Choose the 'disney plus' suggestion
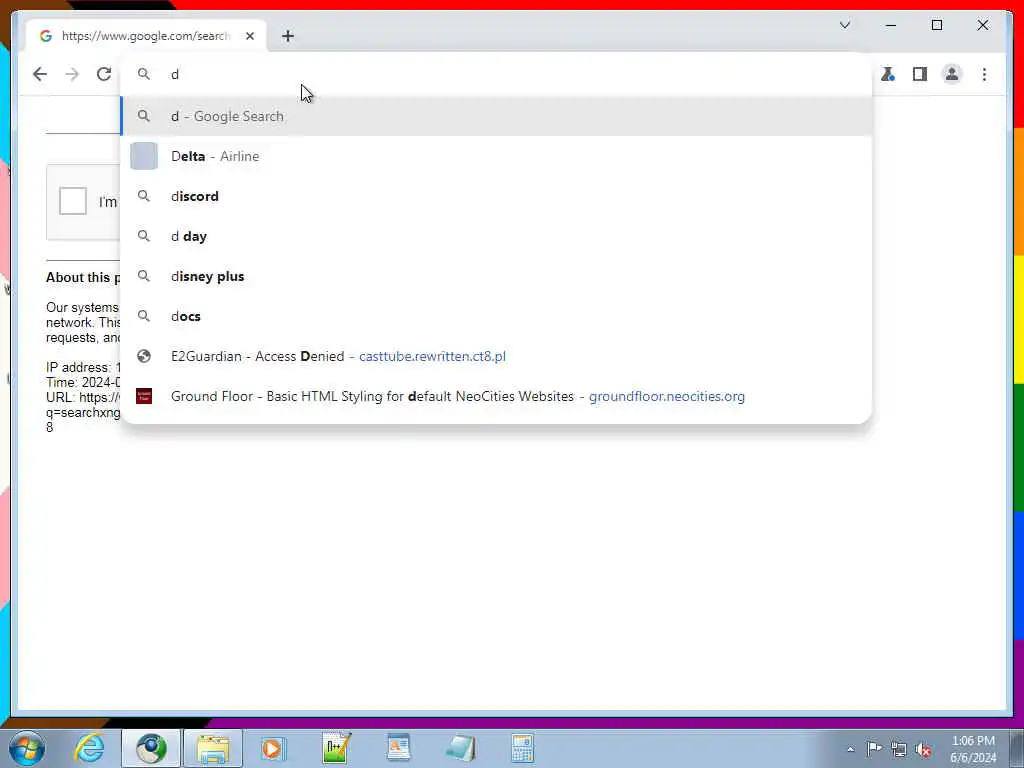 point(496,276)
